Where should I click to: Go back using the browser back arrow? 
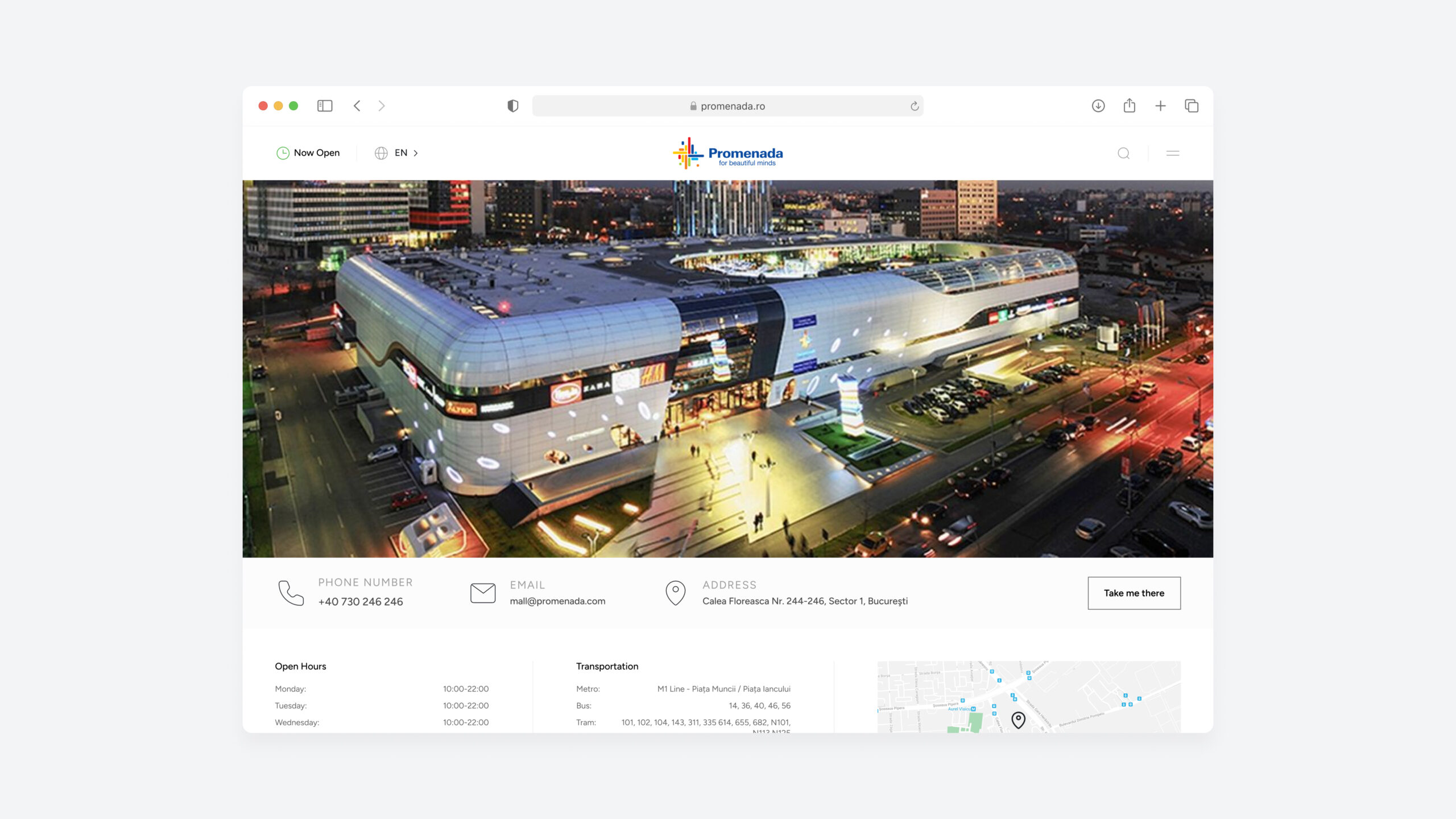[x=357, y=106]
